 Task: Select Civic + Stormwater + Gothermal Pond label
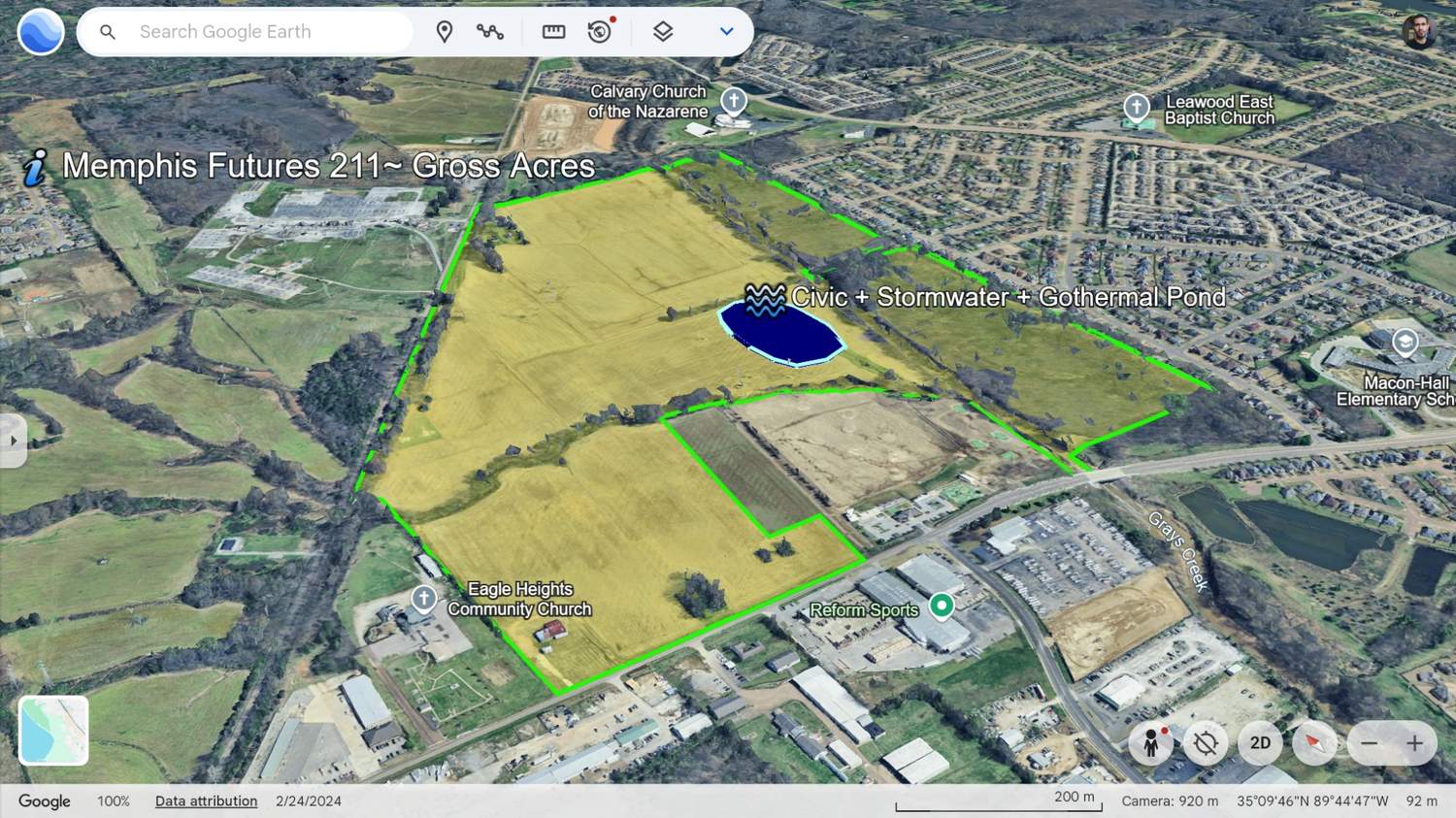click(1009, 297)
